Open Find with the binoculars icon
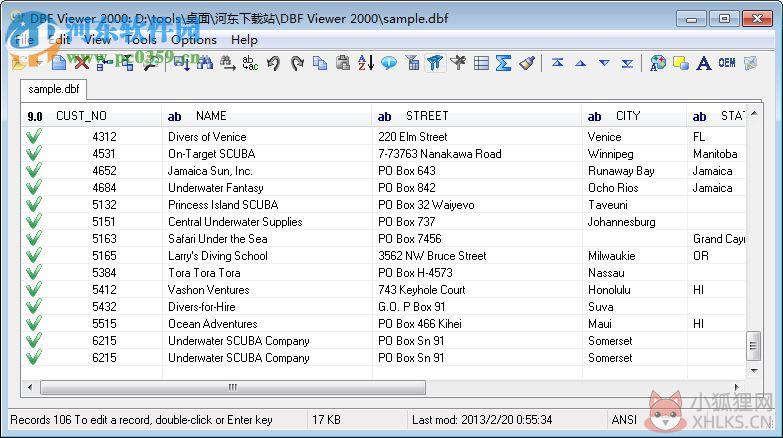 [205, 63]
